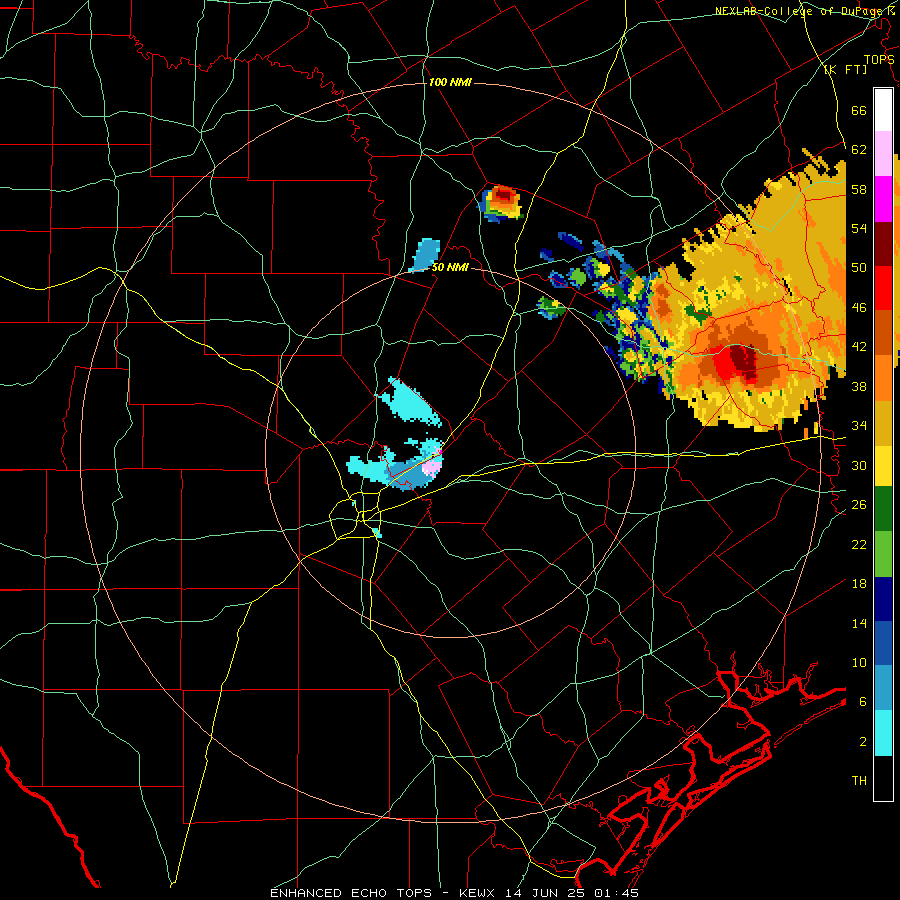This screenshot has width=900, height=900.
Task: Click the '58' legend value
Action: (x=859, y=189)
